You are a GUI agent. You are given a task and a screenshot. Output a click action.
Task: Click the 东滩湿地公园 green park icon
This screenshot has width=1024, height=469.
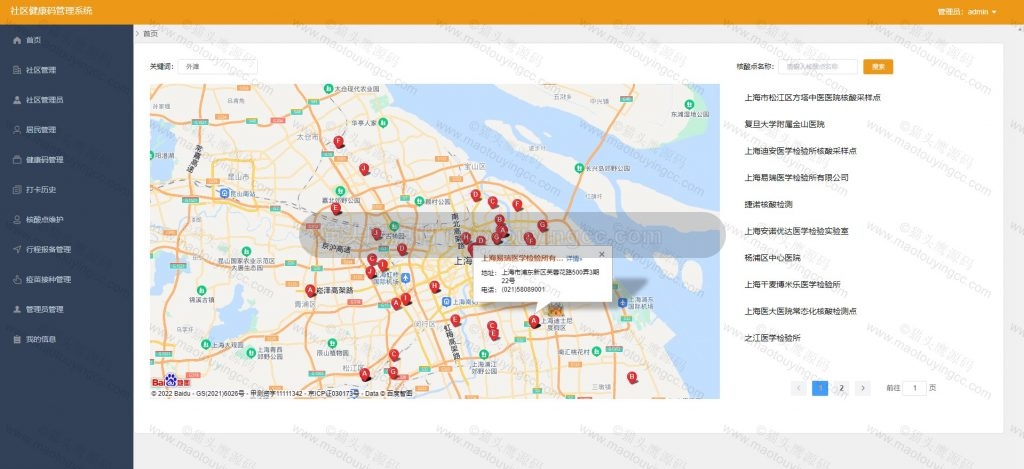tap(689, 105)
